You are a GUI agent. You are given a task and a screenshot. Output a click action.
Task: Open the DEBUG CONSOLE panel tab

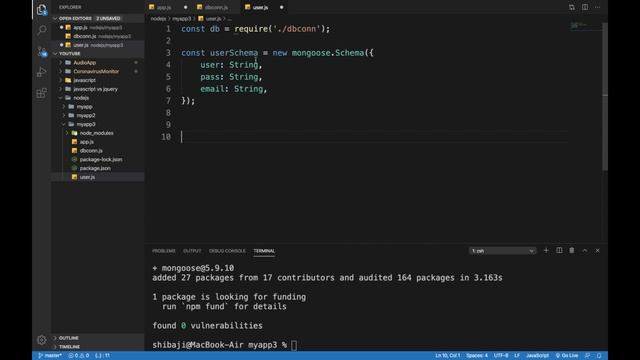(x=227, y=251)
